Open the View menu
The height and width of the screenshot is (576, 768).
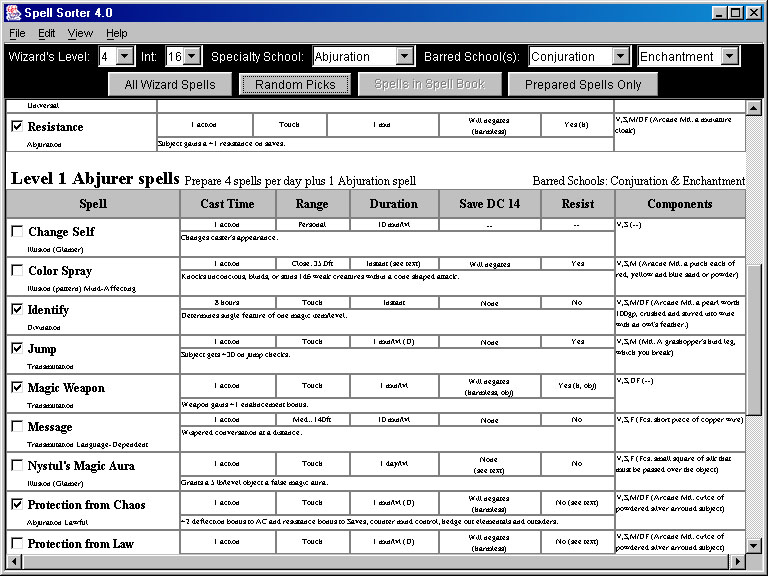click(x=80, y=33)
